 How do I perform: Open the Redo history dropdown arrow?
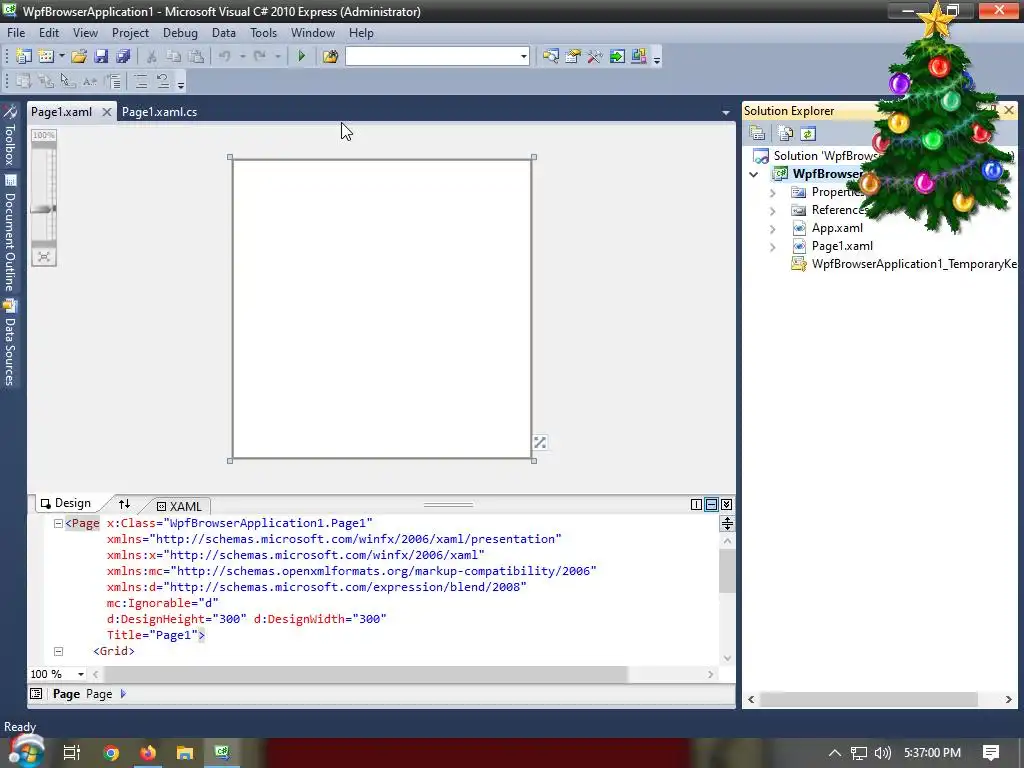tap(278, 57)
